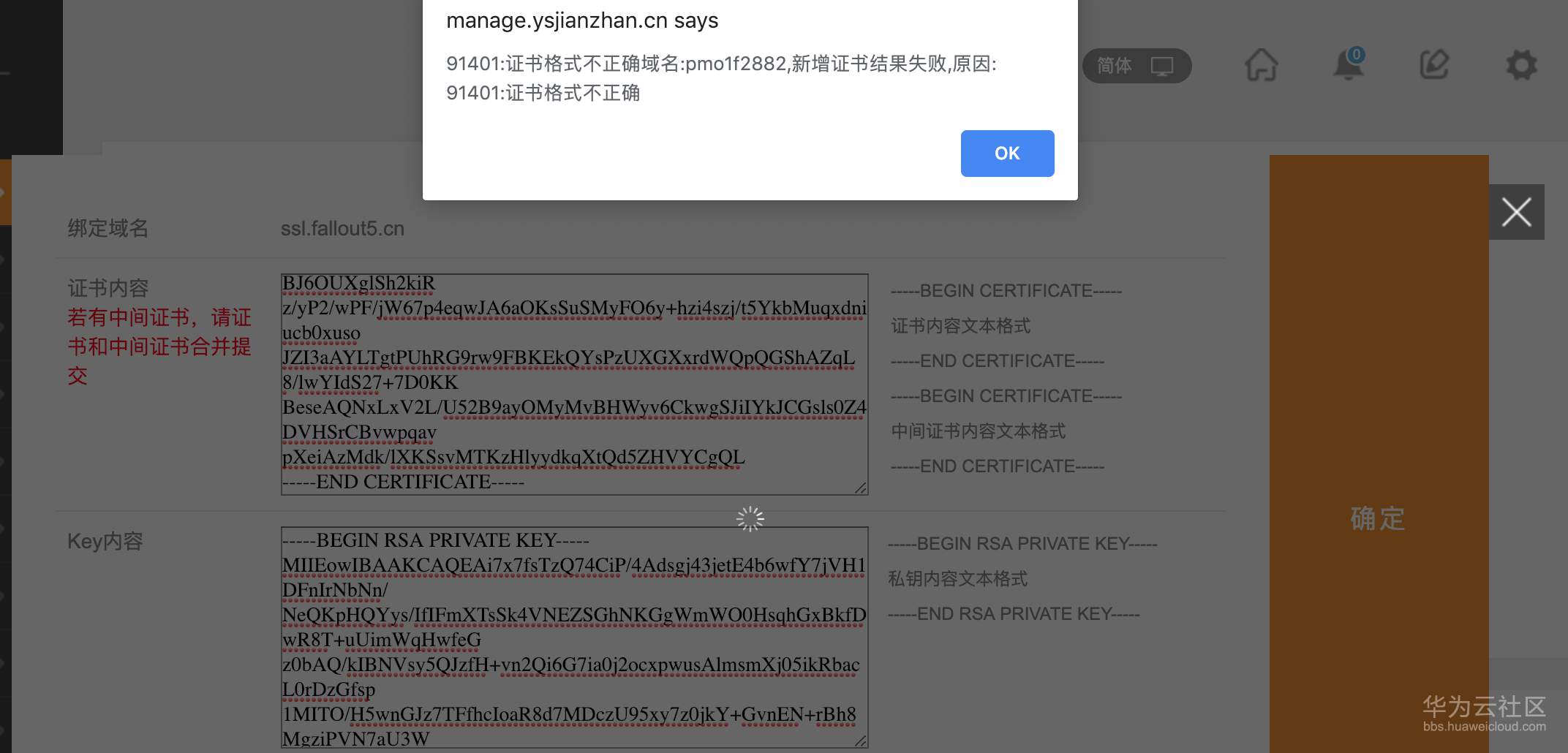Select the orange highlighted sidebar item
1568x753 pixels.
pos(5,192)
